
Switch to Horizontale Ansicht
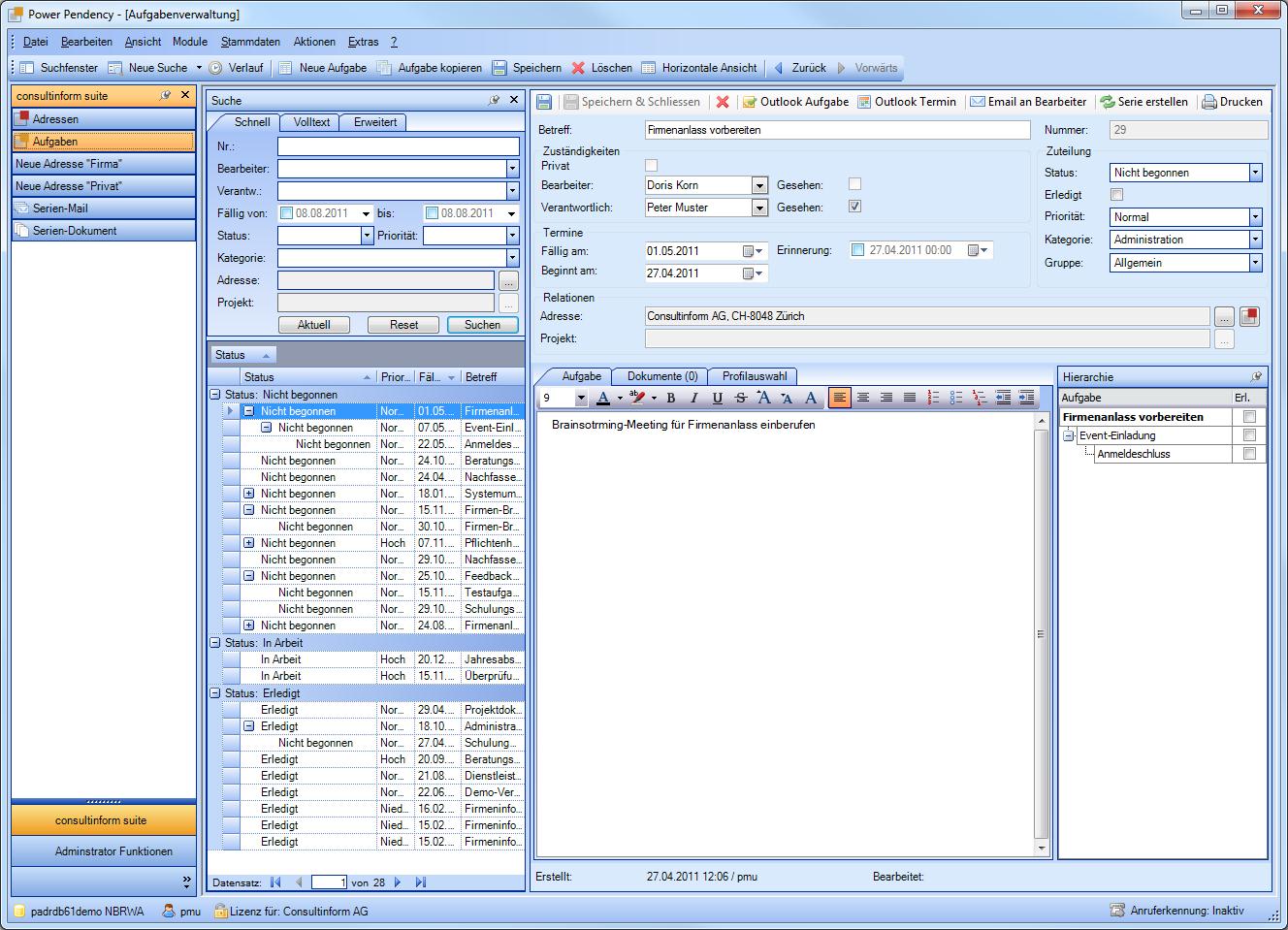pyautogui.click(x=699, y=68)
